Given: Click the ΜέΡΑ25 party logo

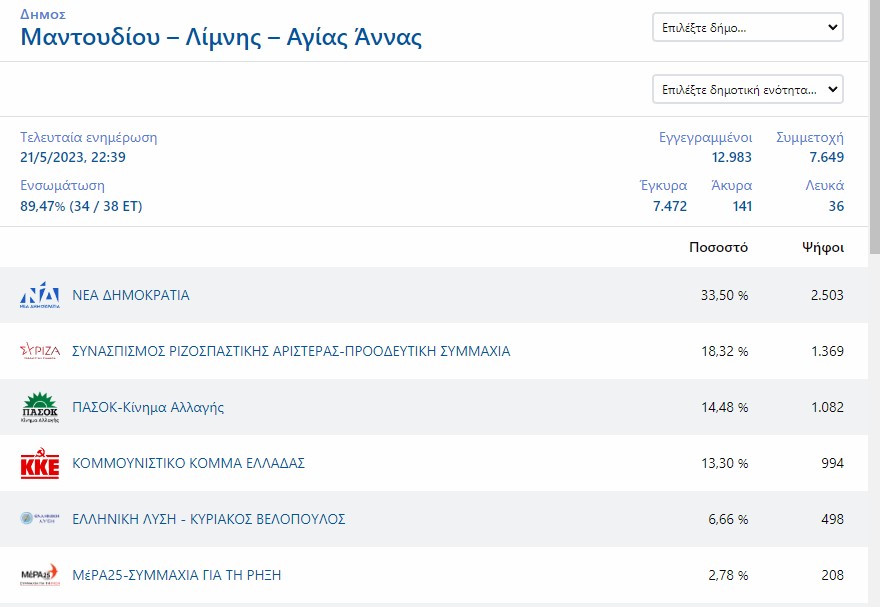Looking at the screenshot, I should click(40, 575).
